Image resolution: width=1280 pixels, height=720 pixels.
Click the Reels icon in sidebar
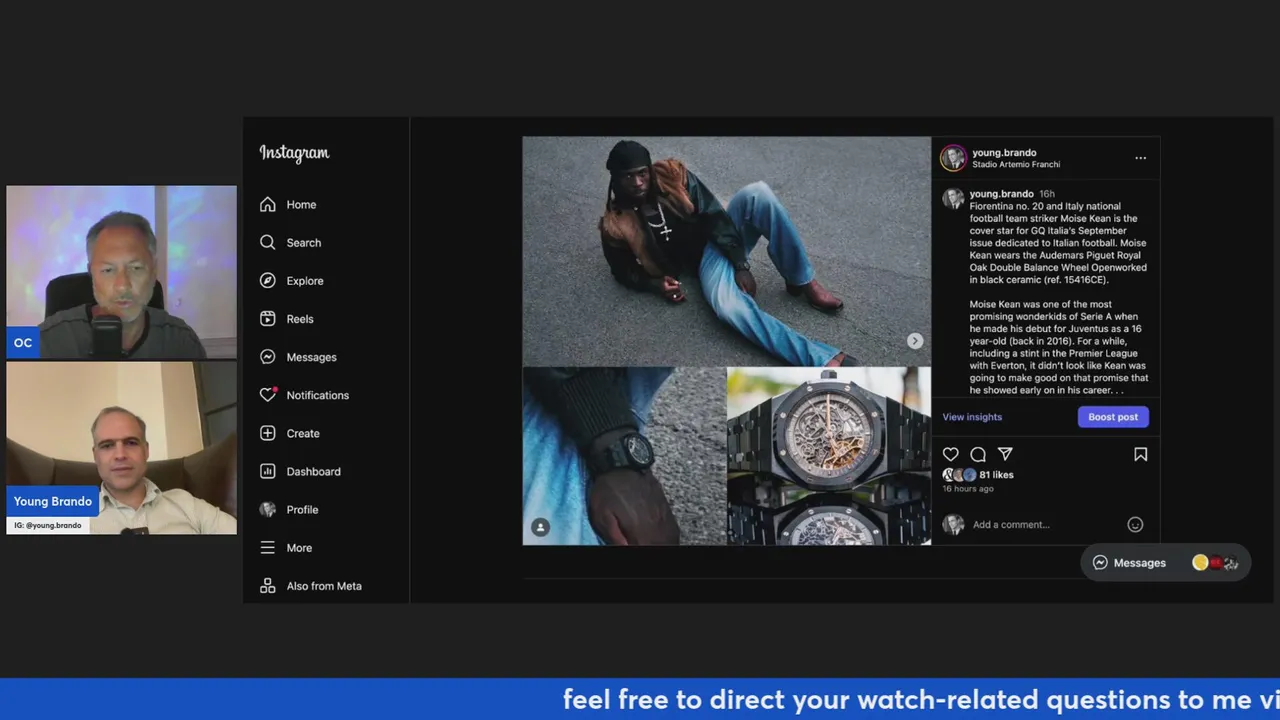267,318
